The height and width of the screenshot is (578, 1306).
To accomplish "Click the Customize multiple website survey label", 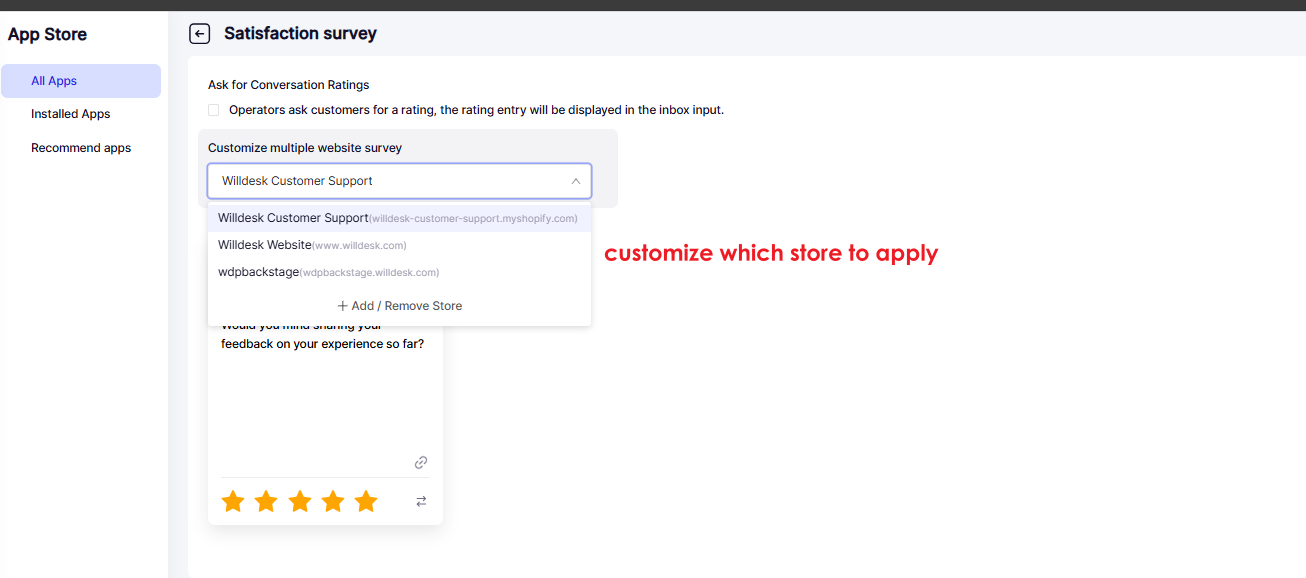I will pyautogui.click(x=305, y=148).
